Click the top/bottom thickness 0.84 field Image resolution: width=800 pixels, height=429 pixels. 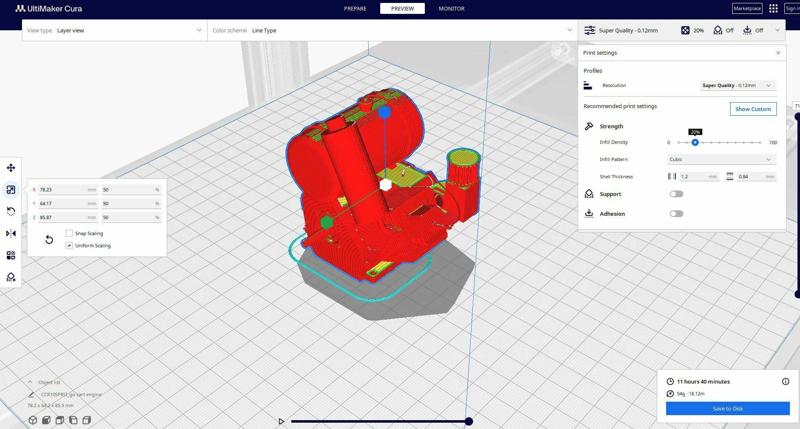coord(757,176)
